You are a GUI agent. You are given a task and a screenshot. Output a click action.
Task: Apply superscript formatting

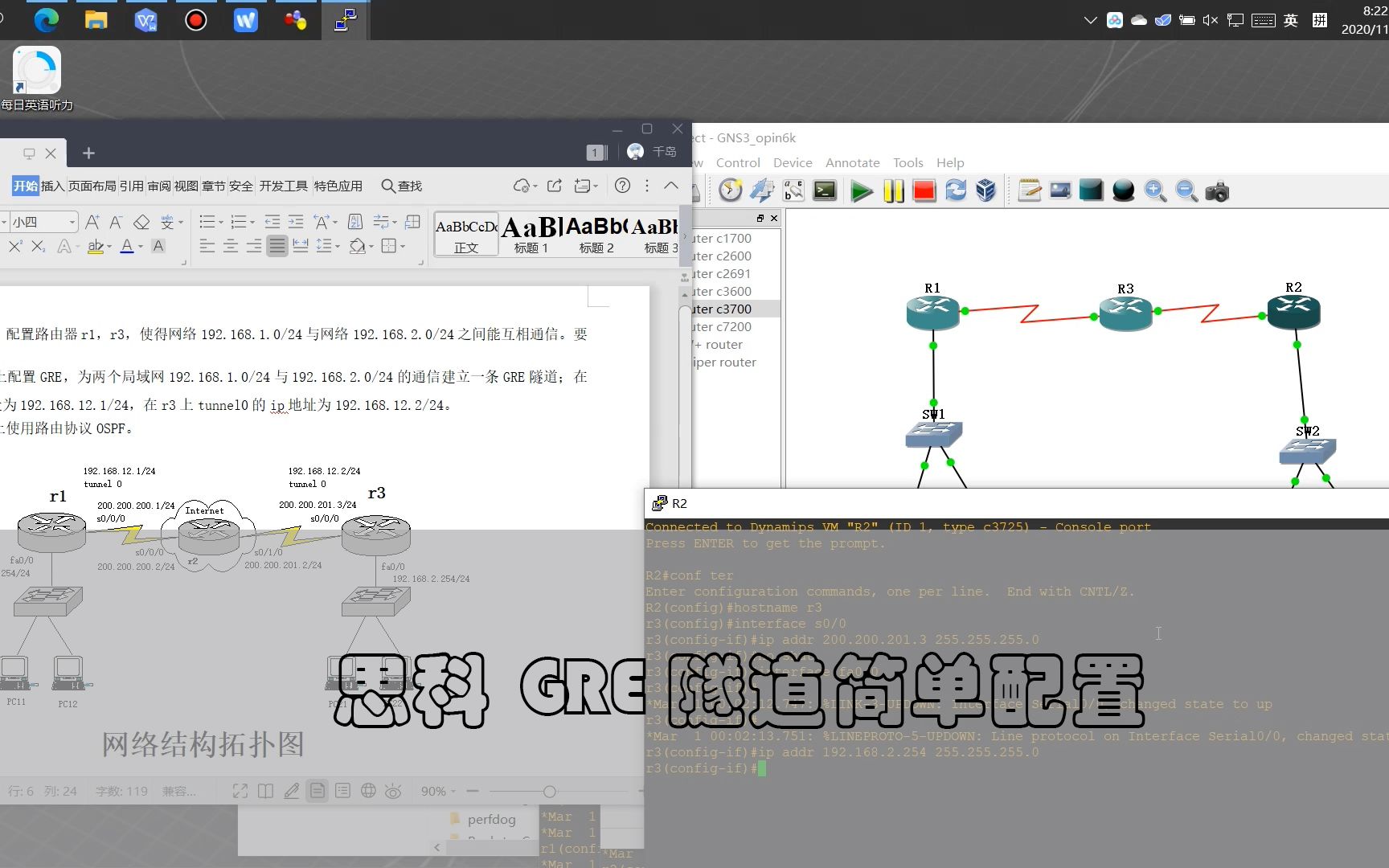[x=14, y=247]
